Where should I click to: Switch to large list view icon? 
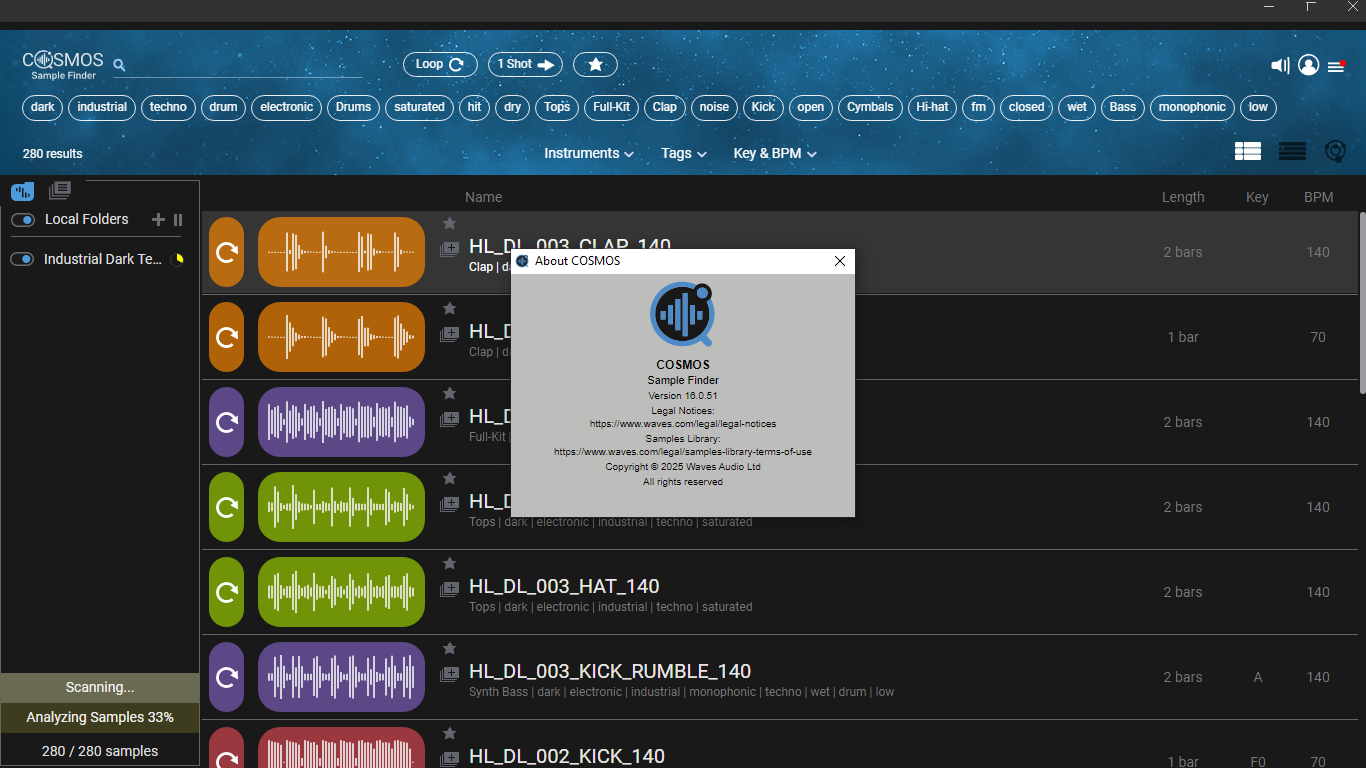pyautogui.click(x=1247, y=151)
